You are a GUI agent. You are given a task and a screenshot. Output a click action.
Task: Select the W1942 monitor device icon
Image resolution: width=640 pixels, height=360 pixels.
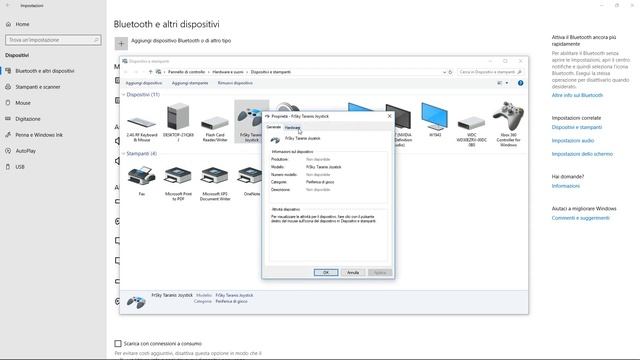[435, 120]
